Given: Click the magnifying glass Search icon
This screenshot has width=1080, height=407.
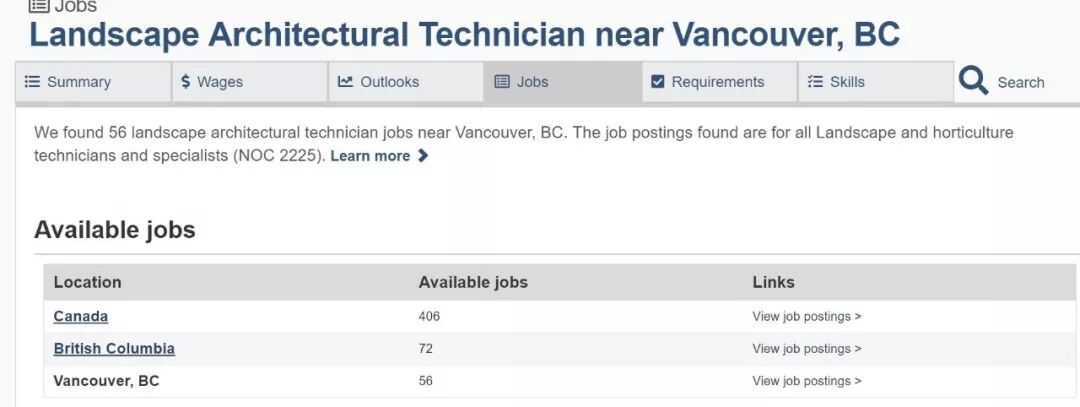Looking at the screenshot, I should coord(973,81).
